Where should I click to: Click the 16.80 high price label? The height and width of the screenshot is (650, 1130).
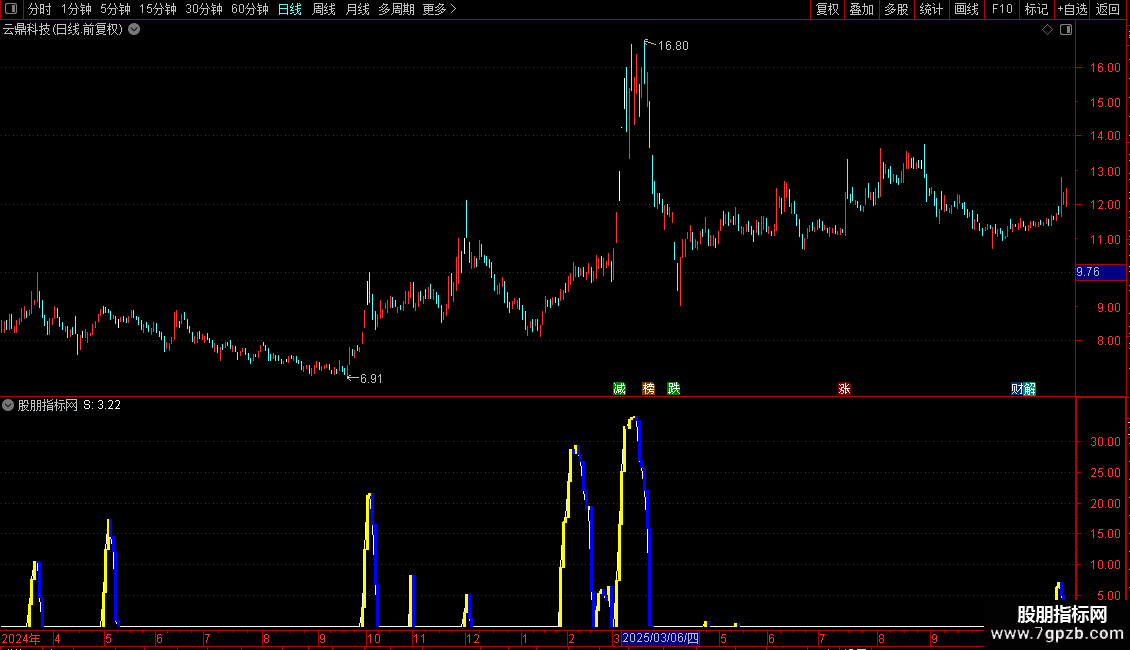tap(673, 45)
